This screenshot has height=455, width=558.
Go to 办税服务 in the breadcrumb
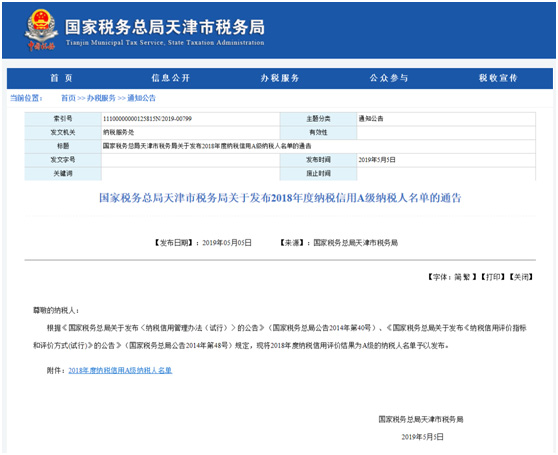(101, 98)
